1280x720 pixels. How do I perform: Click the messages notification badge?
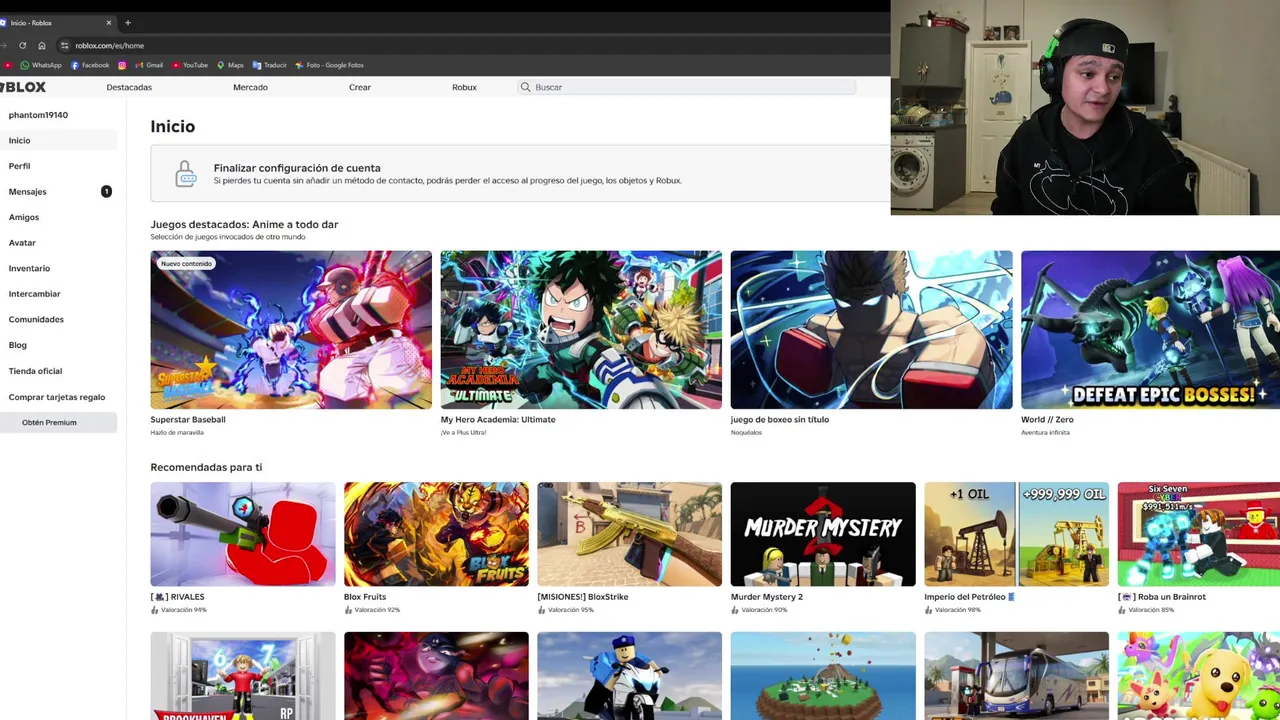(x=106, y=191)
